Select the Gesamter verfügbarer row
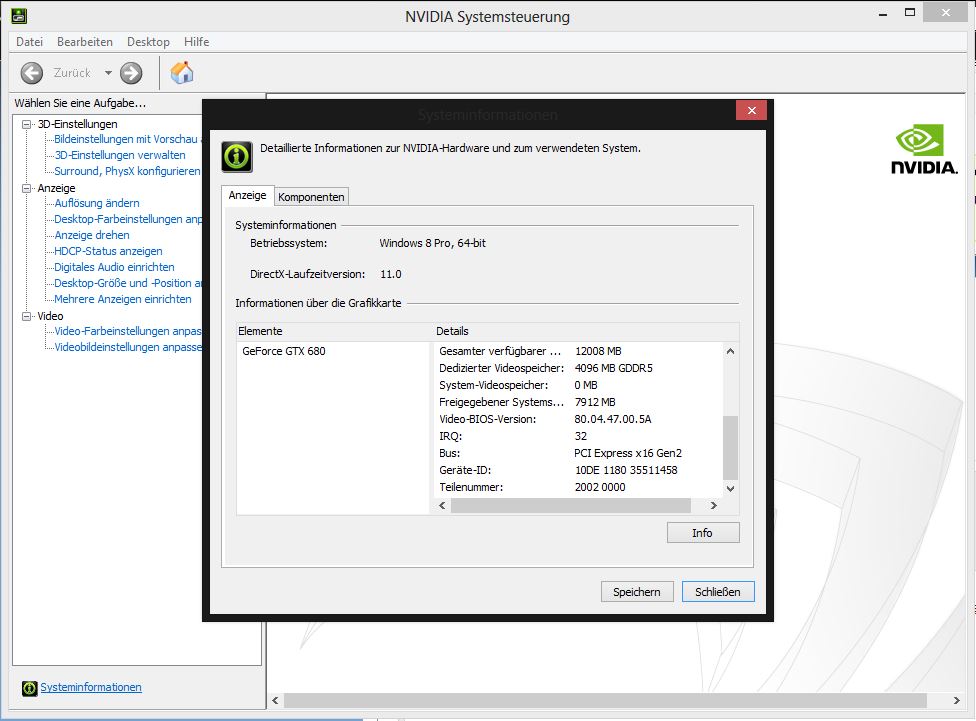 (x=579, y=351)
